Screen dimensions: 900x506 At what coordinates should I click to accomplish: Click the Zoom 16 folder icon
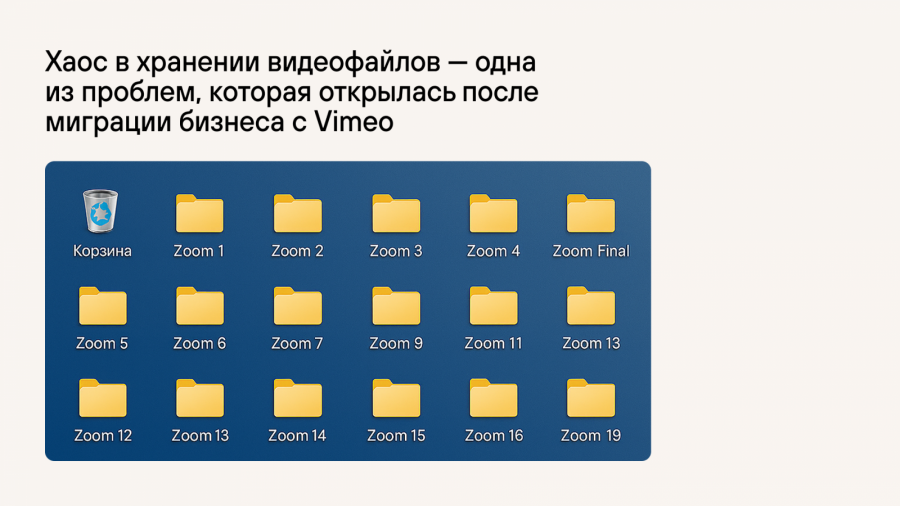pos(493,398)
